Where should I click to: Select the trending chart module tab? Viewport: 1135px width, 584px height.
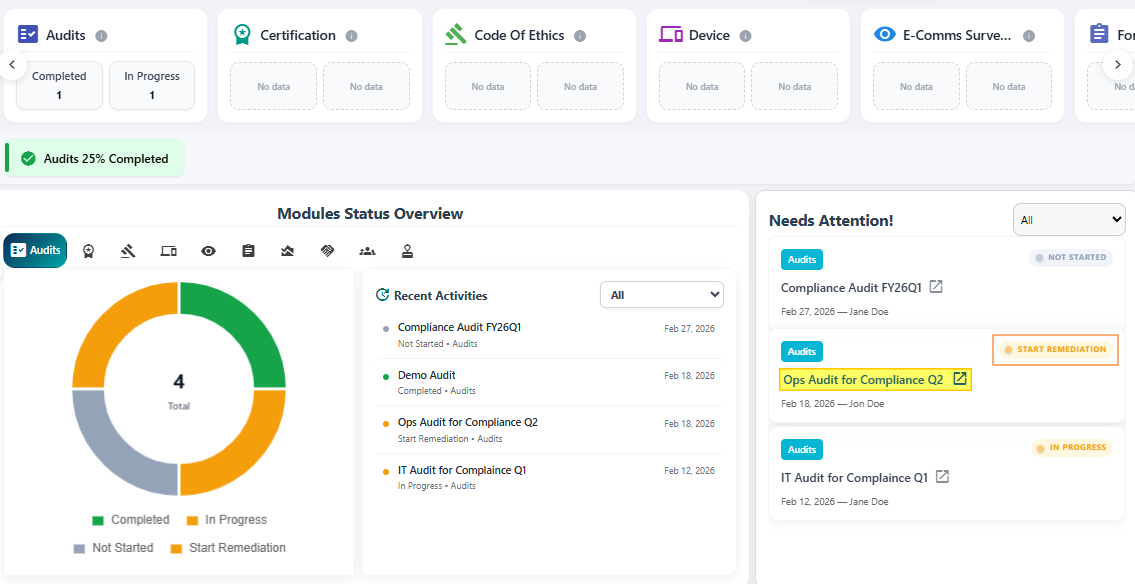[x=288, y=251]
